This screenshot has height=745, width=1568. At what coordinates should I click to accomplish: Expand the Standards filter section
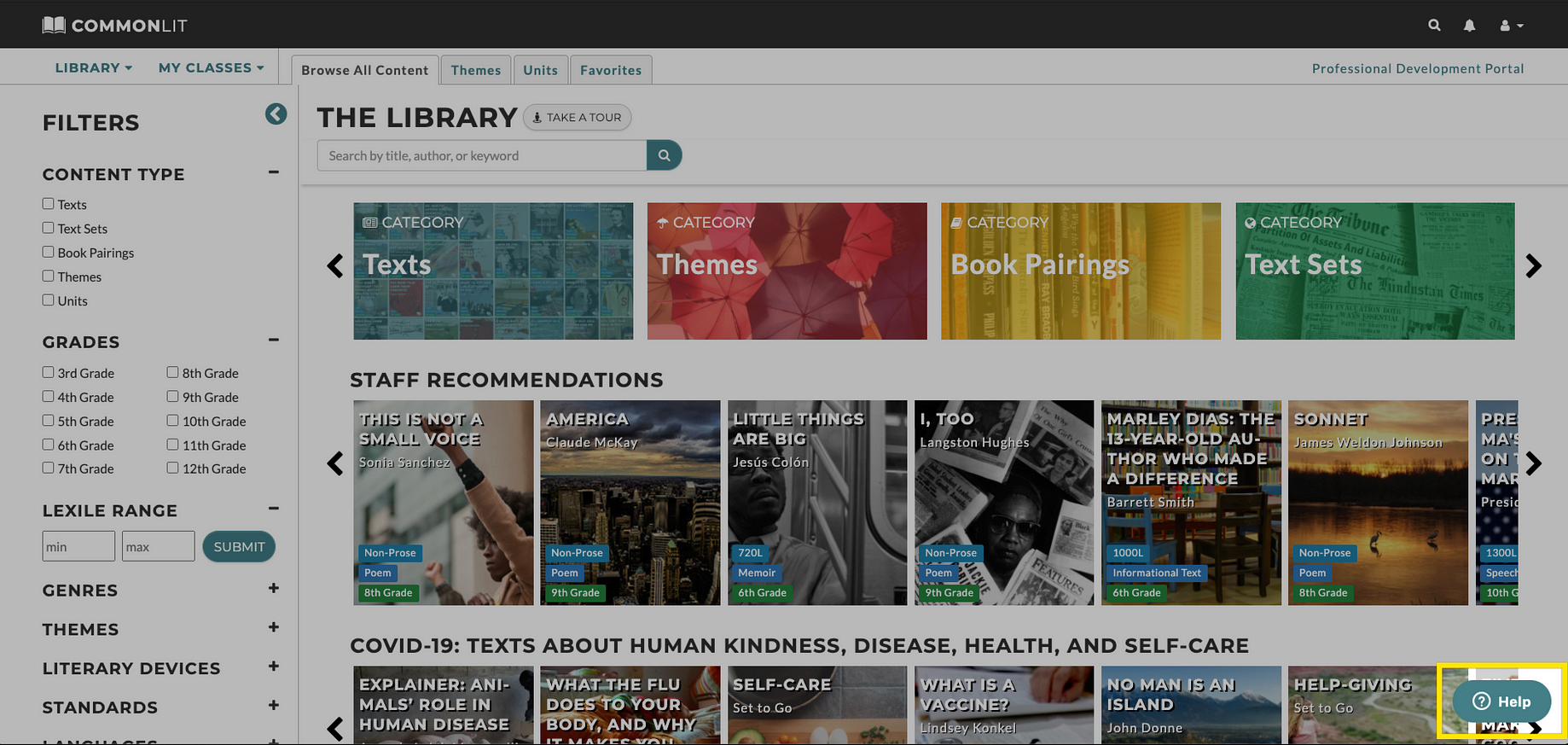pos(274,705)
